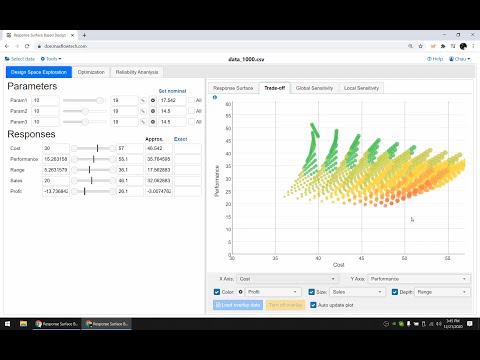The image size is (480, 360).
Task: Click the gear icon in Param1 row
Action: click(x=153, y=100)
